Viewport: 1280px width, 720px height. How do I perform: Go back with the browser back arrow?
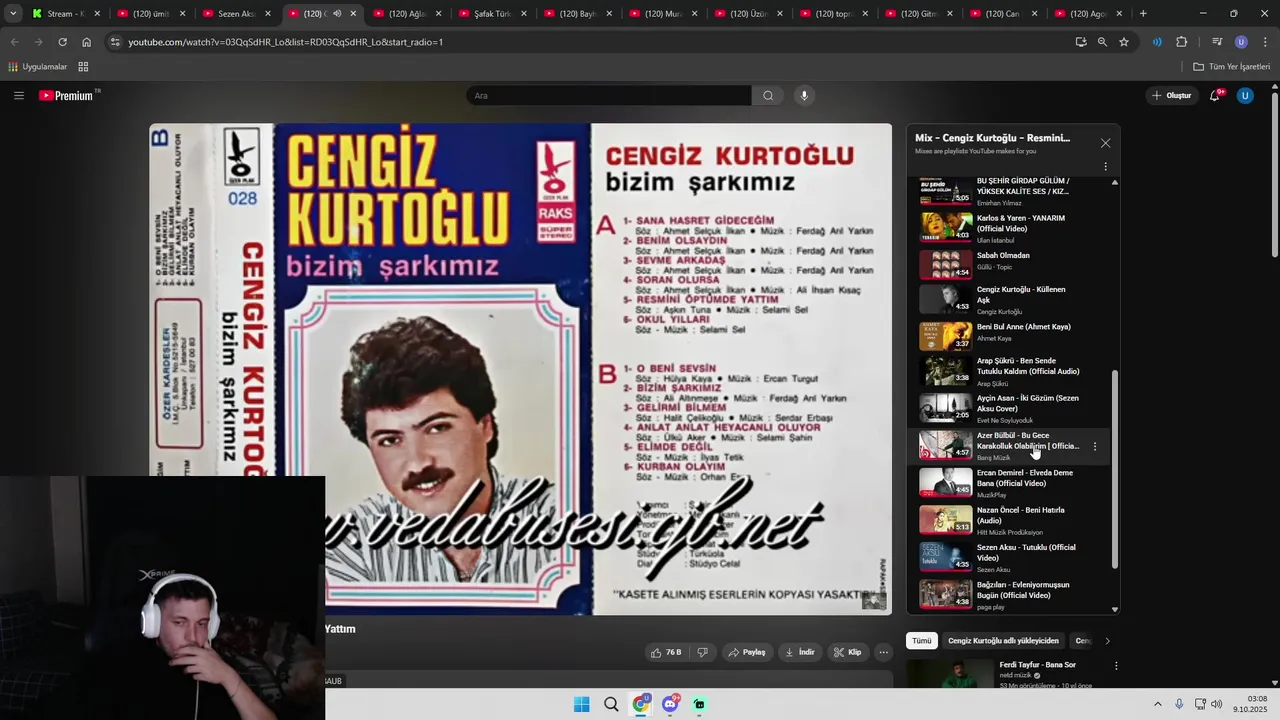[14, 42]
